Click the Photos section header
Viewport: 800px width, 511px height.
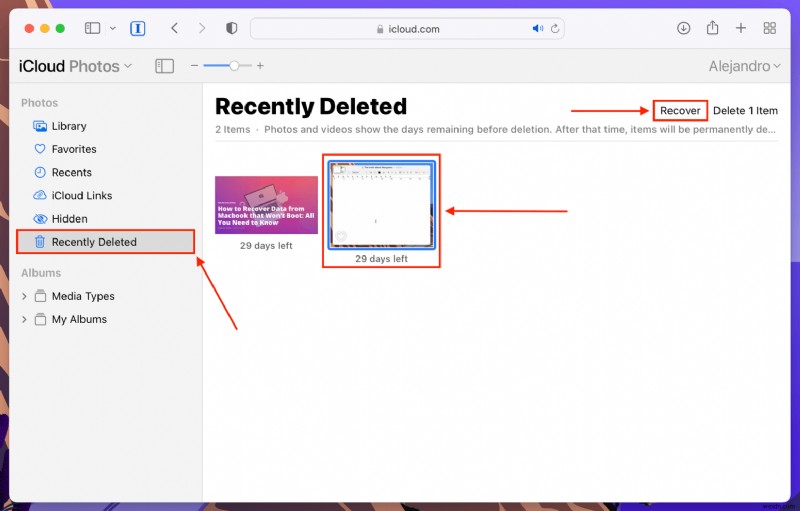[39, 103]
